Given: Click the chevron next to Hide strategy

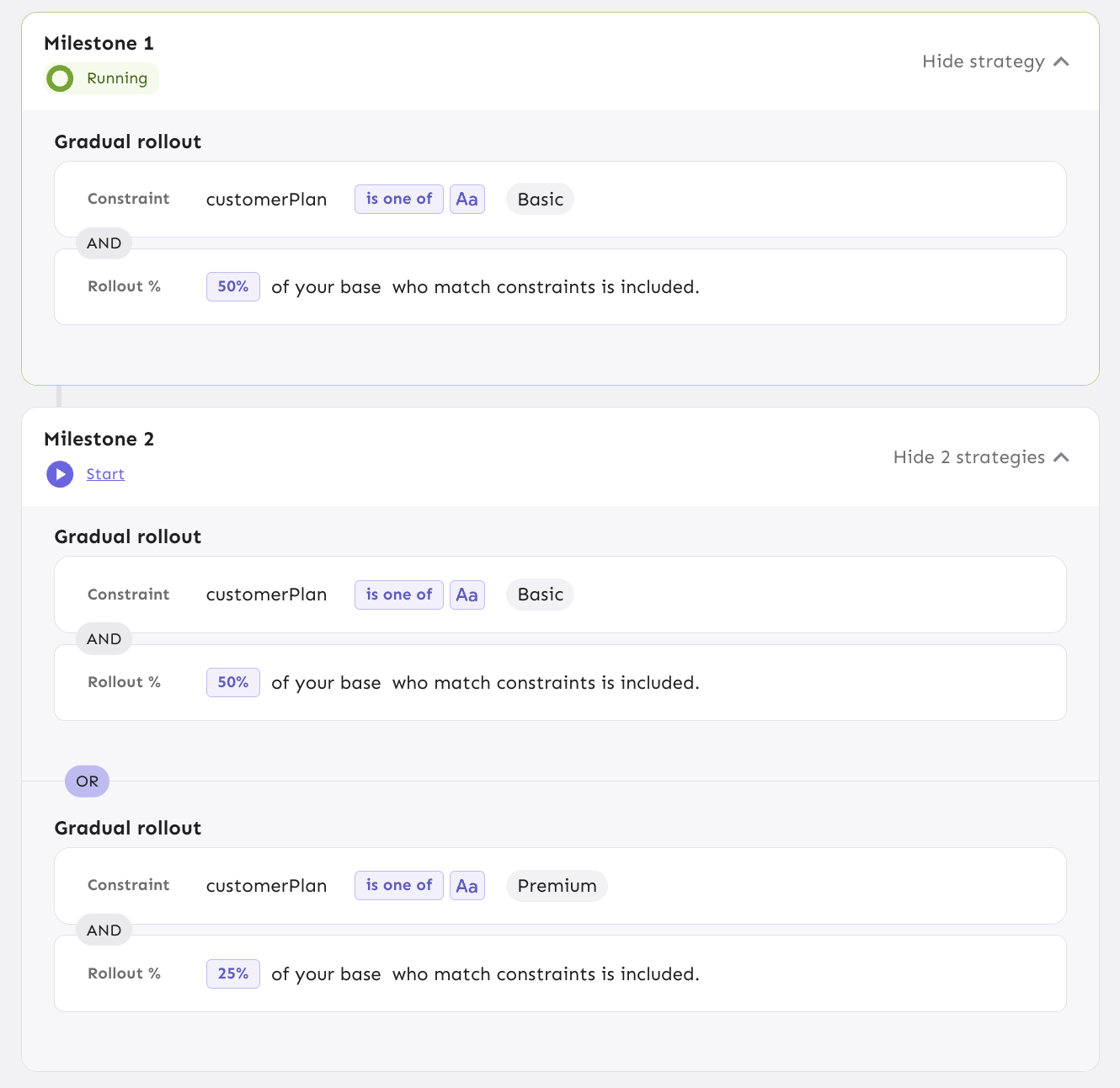Looking at the screenshot, I should coord(1061,61).
